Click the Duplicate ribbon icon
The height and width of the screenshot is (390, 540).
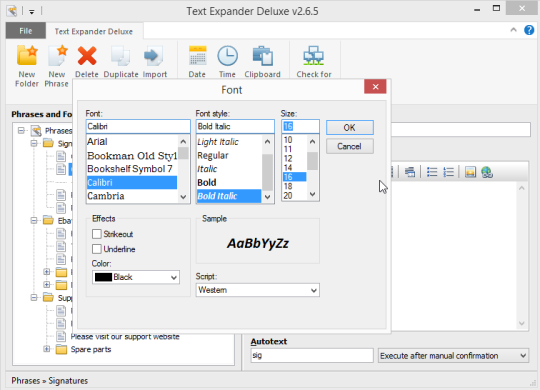[x=121, y=55]
